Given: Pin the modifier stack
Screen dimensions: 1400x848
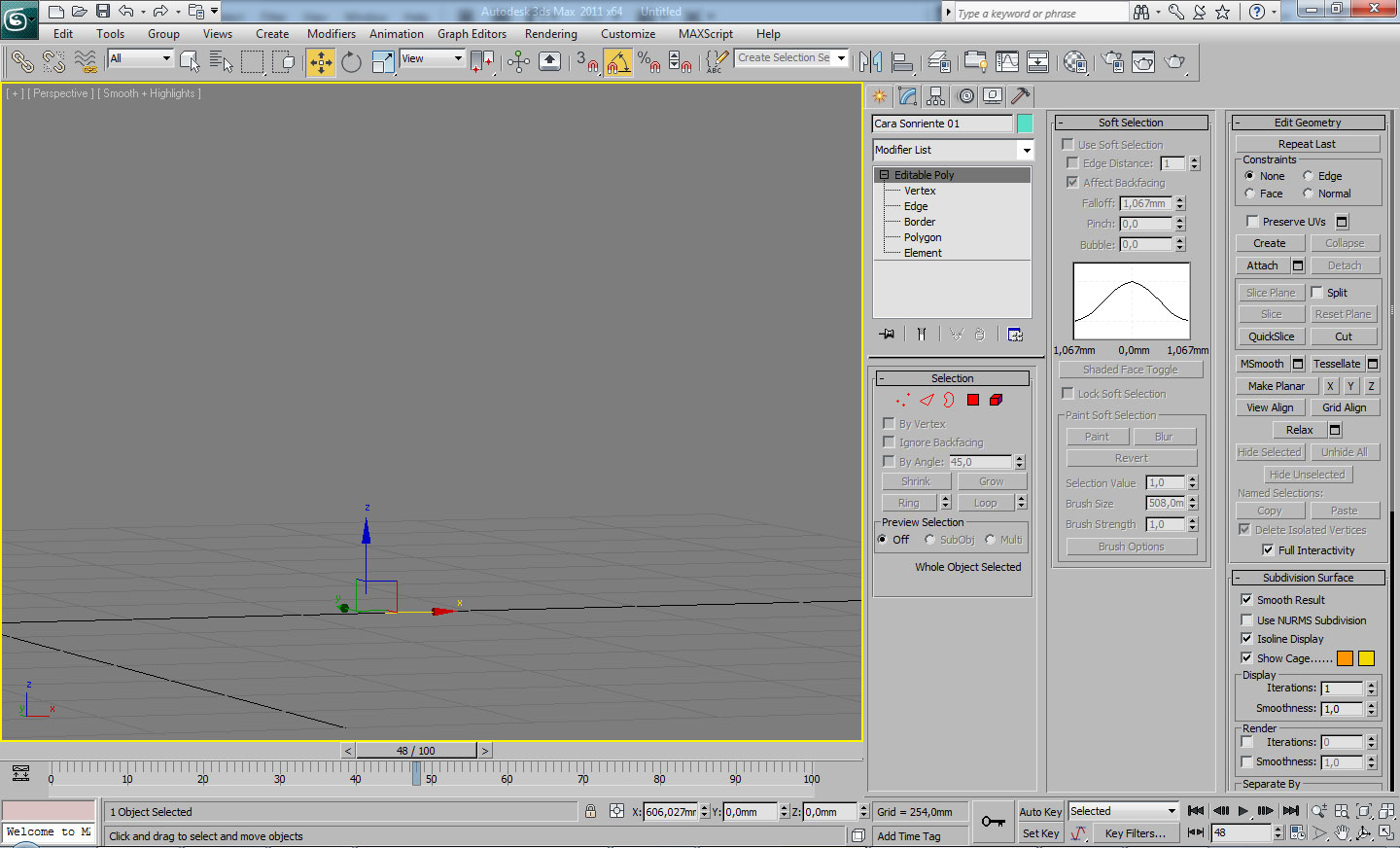Looking at the screenshot, I should tap(888, 335).
